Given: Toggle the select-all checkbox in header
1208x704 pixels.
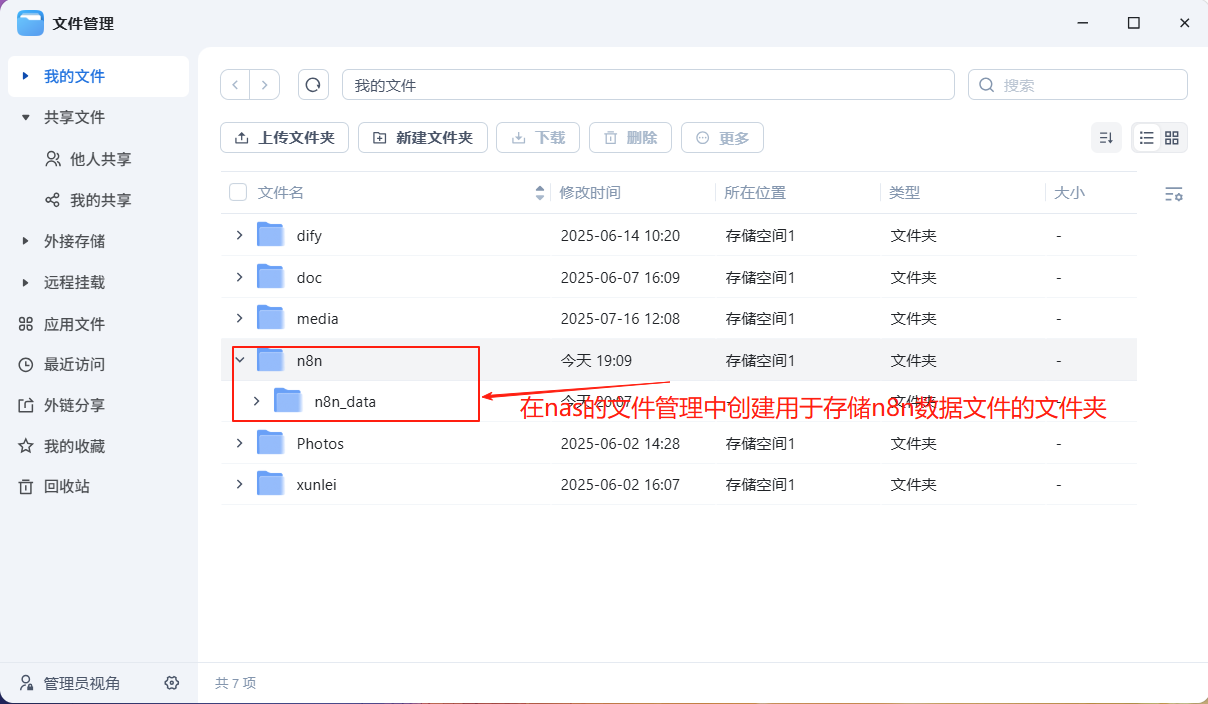Looking at the screenshot, I should pyautogui.click(x=237, y=192).
